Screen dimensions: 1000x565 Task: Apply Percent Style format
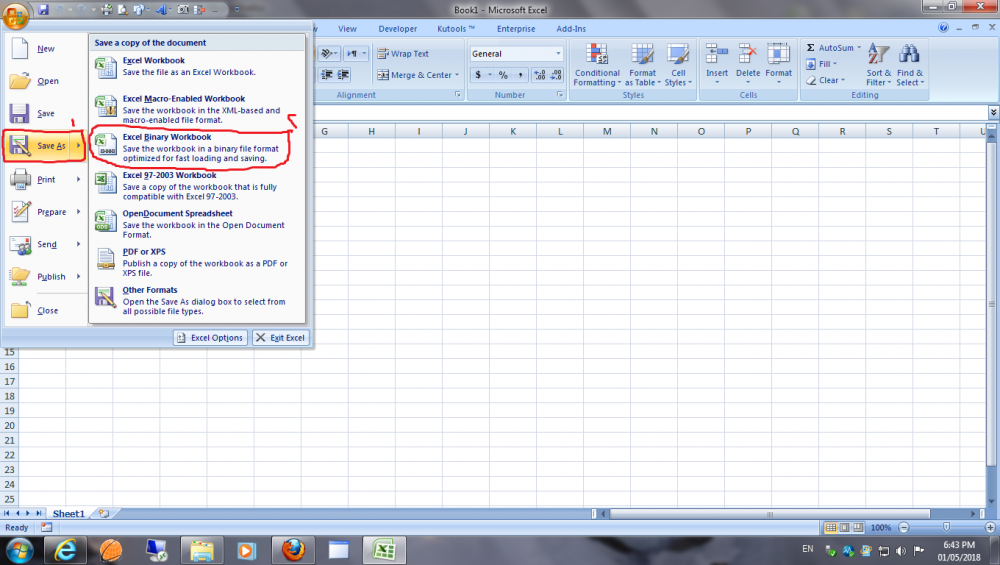pyautogui.click(x=503, y=75)
